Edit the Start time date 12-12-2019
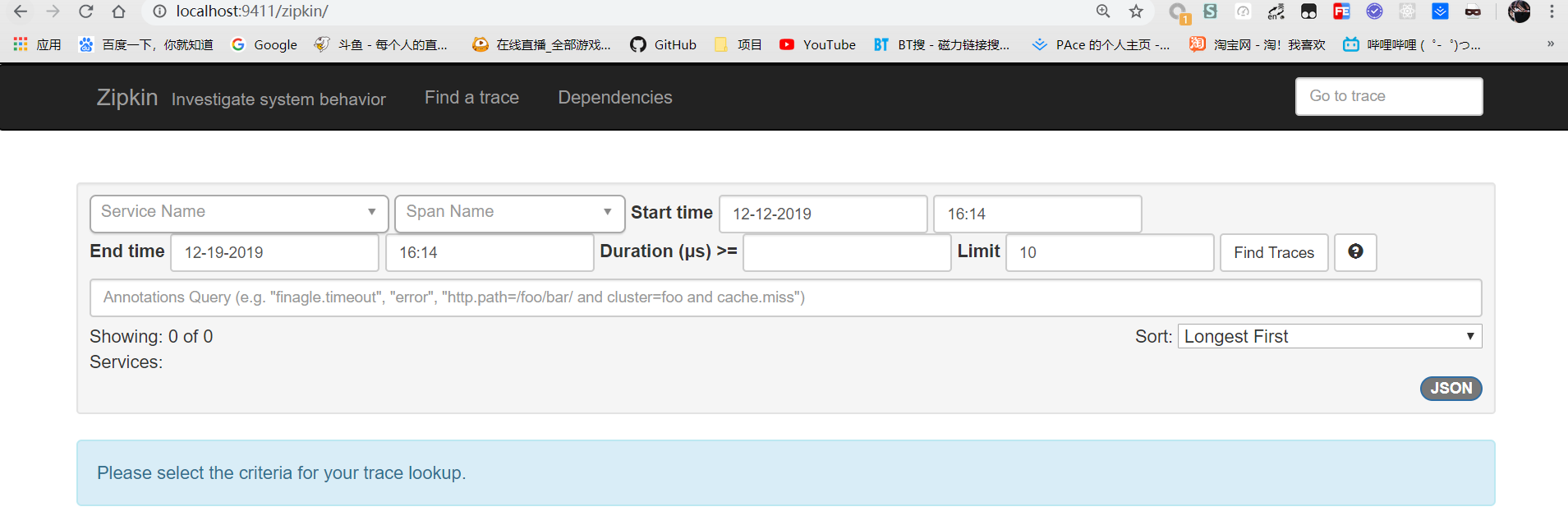Image resolution: width=1568 pixels, height=516 pixels. point(823,214)
